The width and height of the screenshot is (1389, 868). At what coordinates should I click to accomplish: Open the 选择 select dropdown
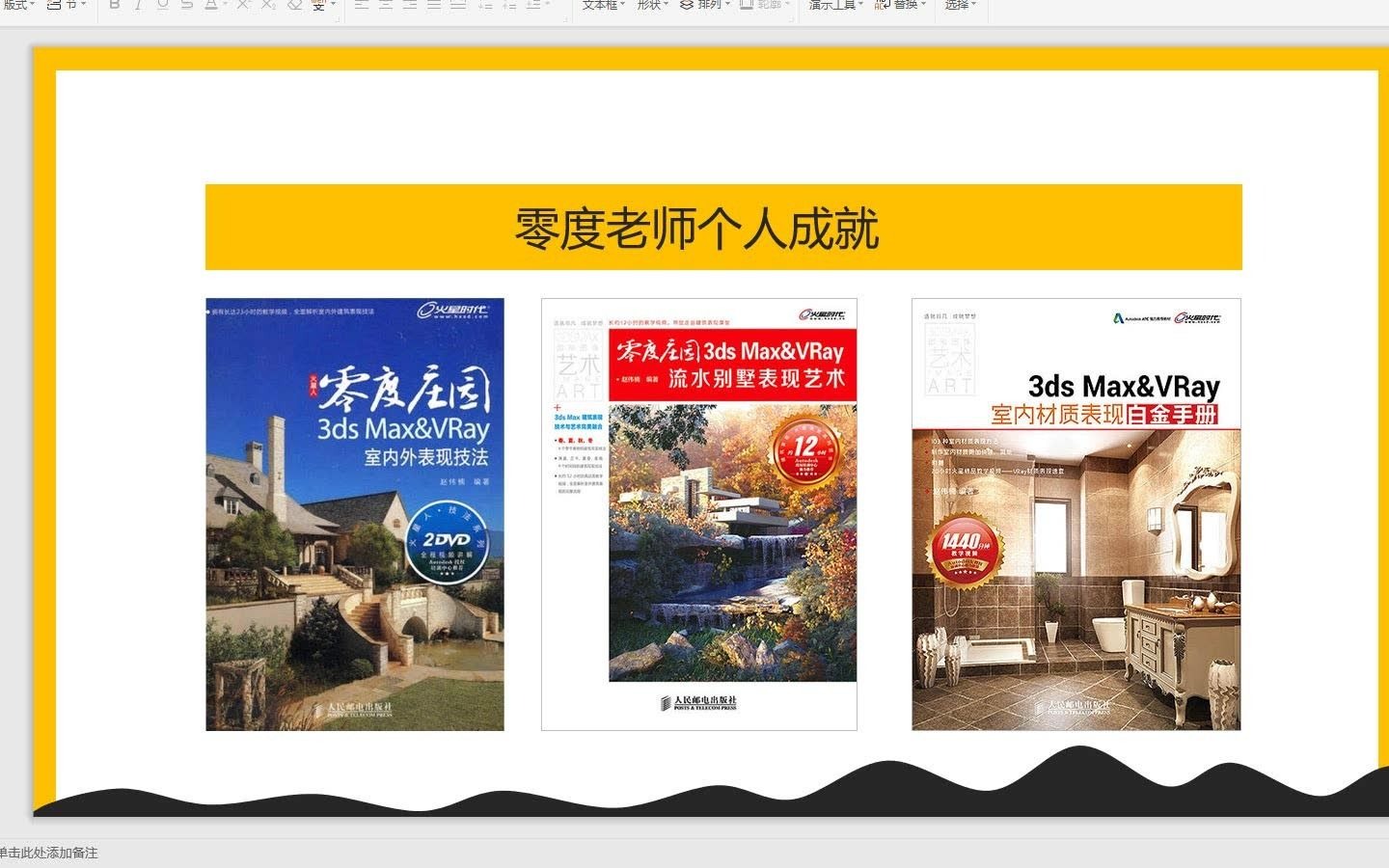point(960,5)
